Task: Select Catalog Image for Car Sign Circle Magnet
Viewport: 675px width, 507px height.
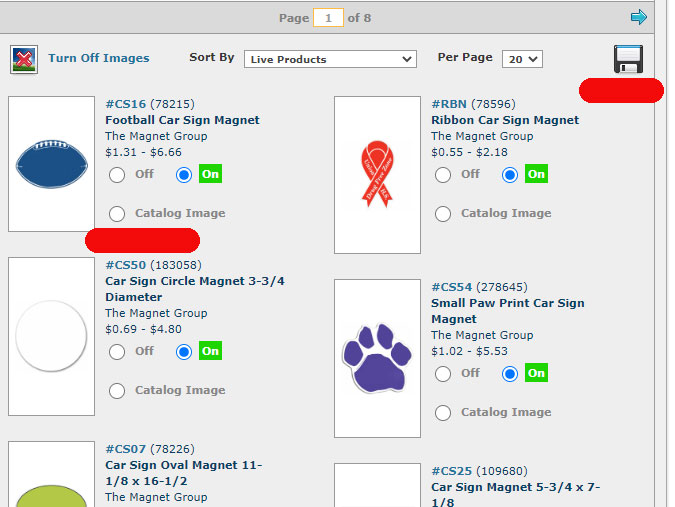Action: pos(117,390)
